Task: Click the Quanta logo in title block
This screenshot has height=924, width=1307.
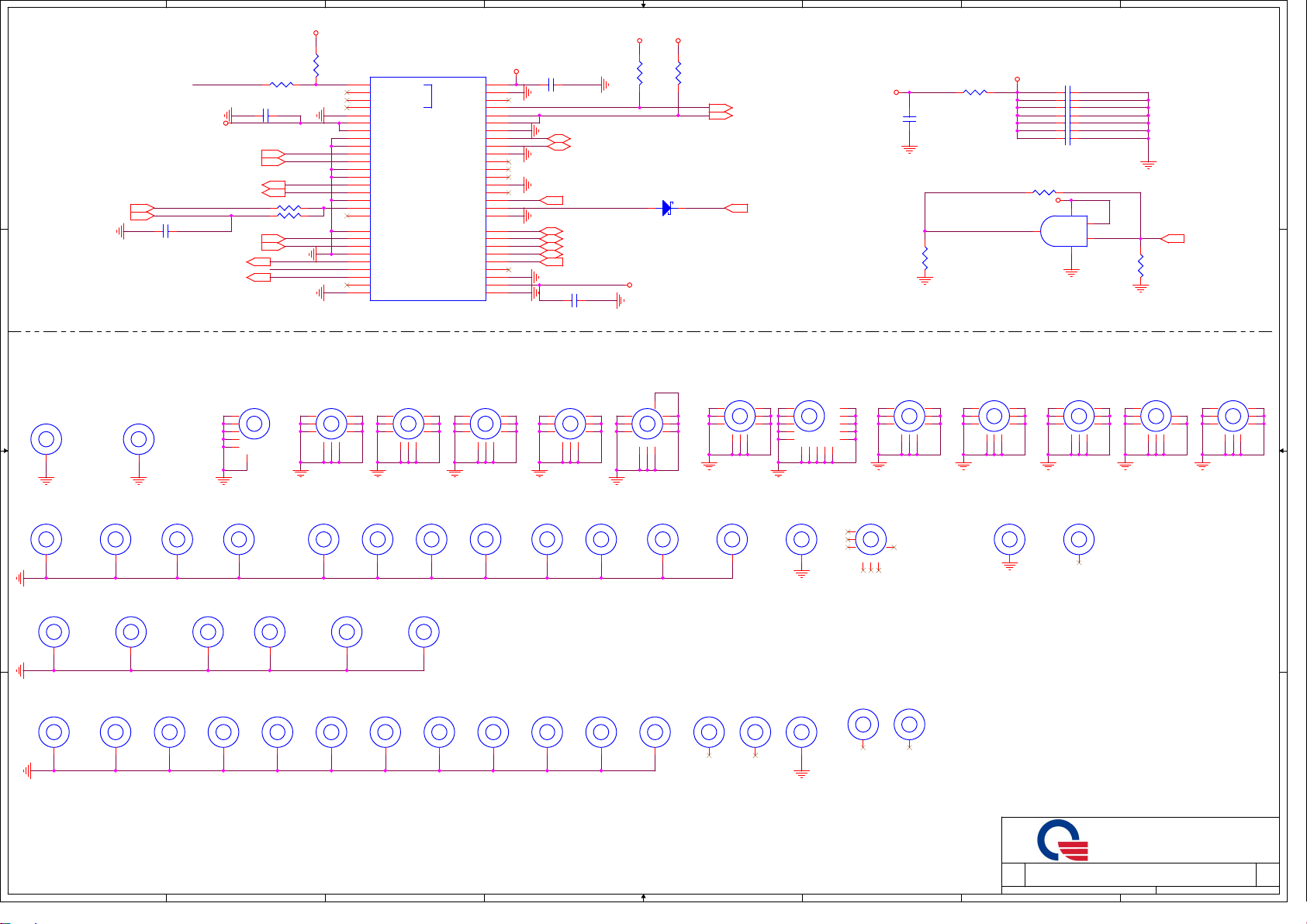Action: click(1062, 840)
